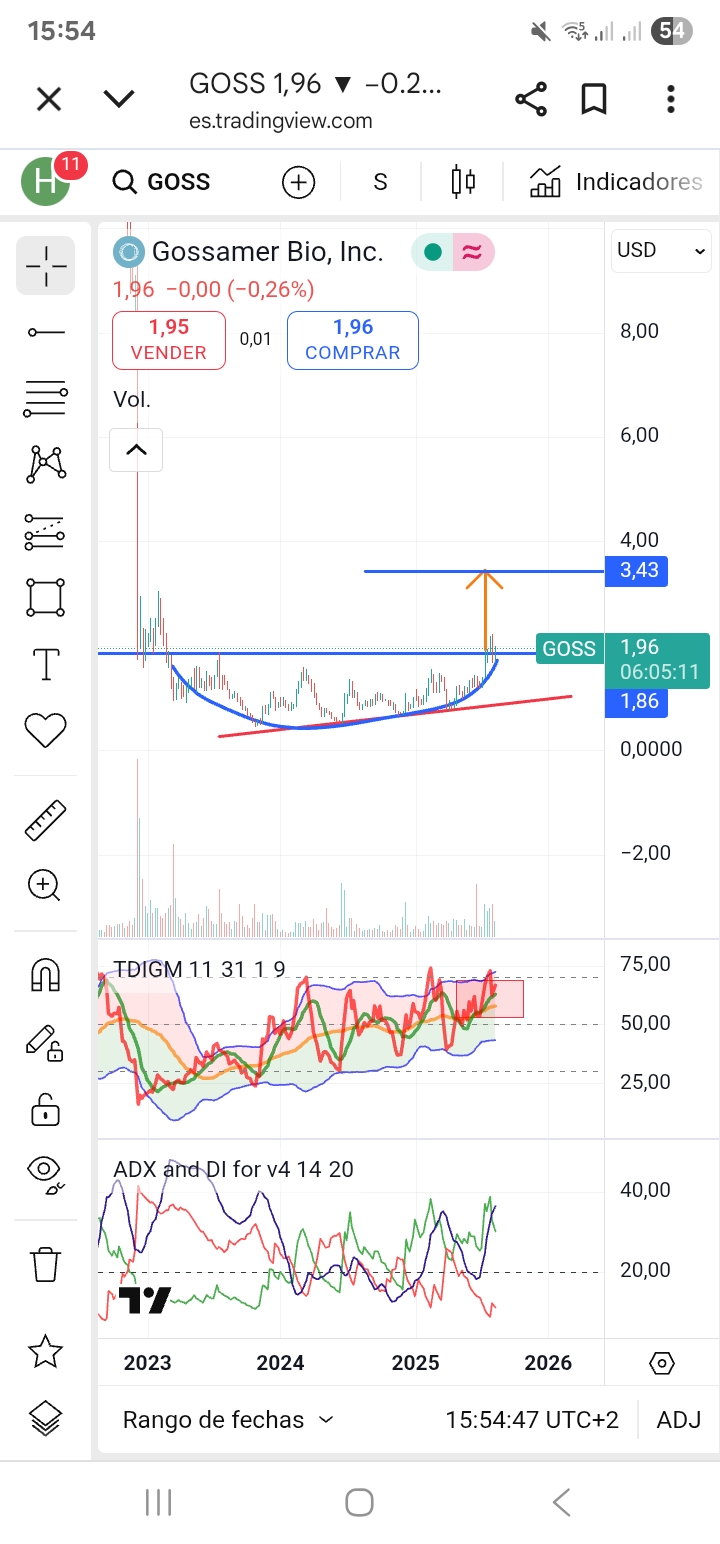Select the ruler measure tool
This screenshot has width=720, height=1544.
click(x=45, y=820)
